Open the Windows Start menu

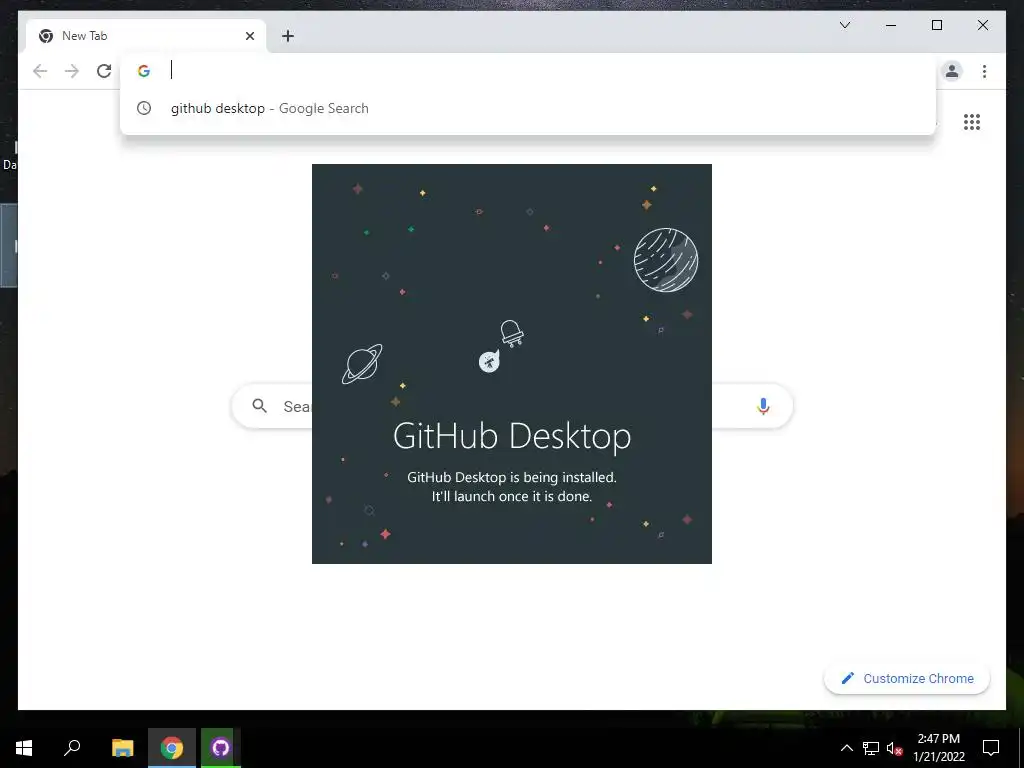point(24,748)
